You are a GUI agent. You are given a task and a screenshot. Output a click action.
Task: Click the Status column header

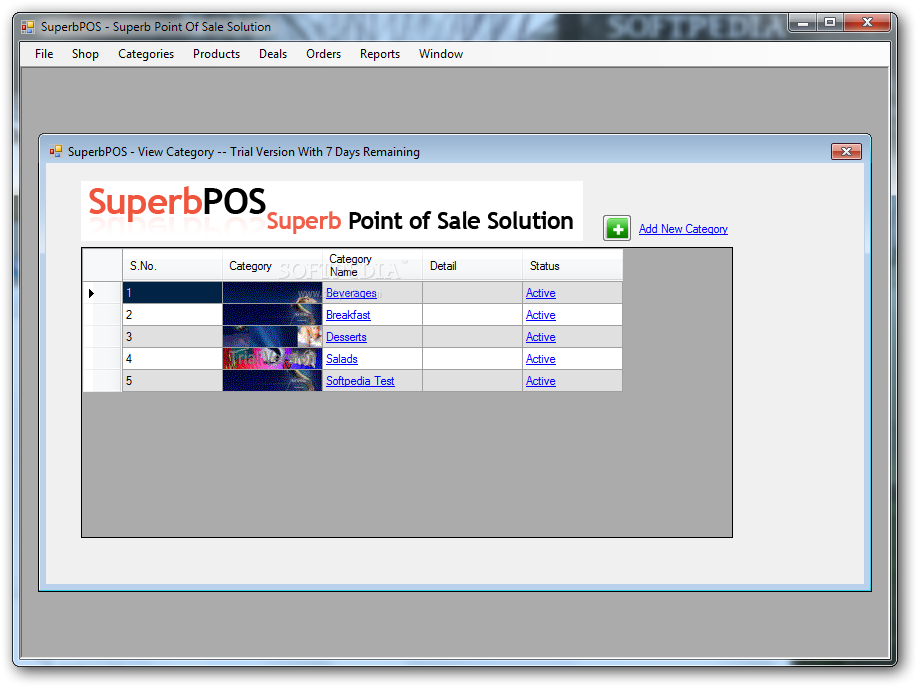tap(573, 265)
